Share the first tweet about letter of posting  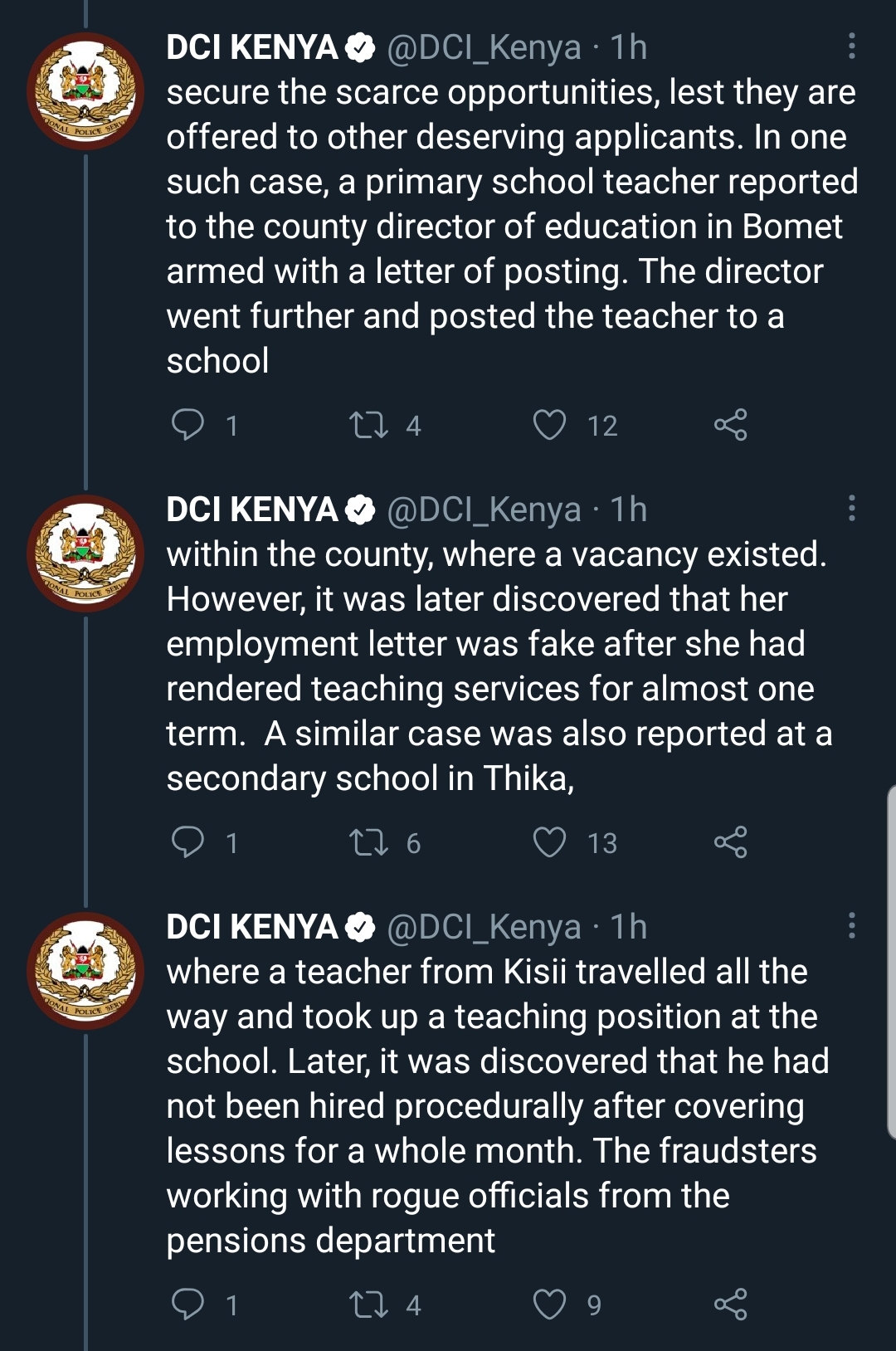pyautogui.click(x=730, y=425)
